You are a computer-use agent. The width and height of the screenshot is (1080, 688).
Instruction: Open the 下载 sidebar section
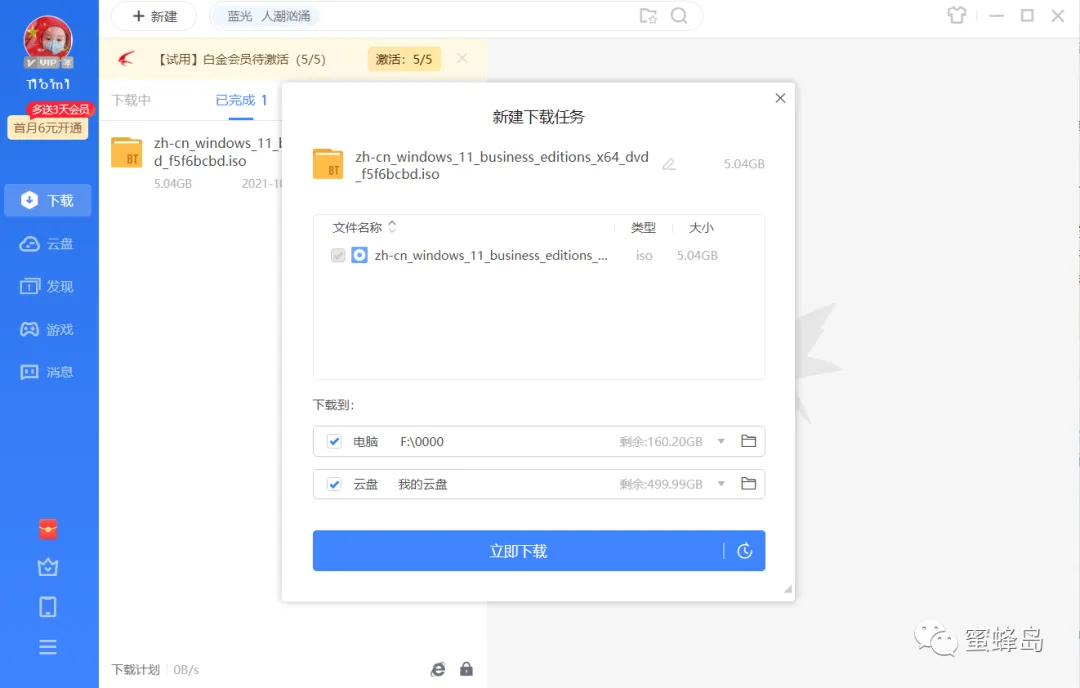point(48,200)
